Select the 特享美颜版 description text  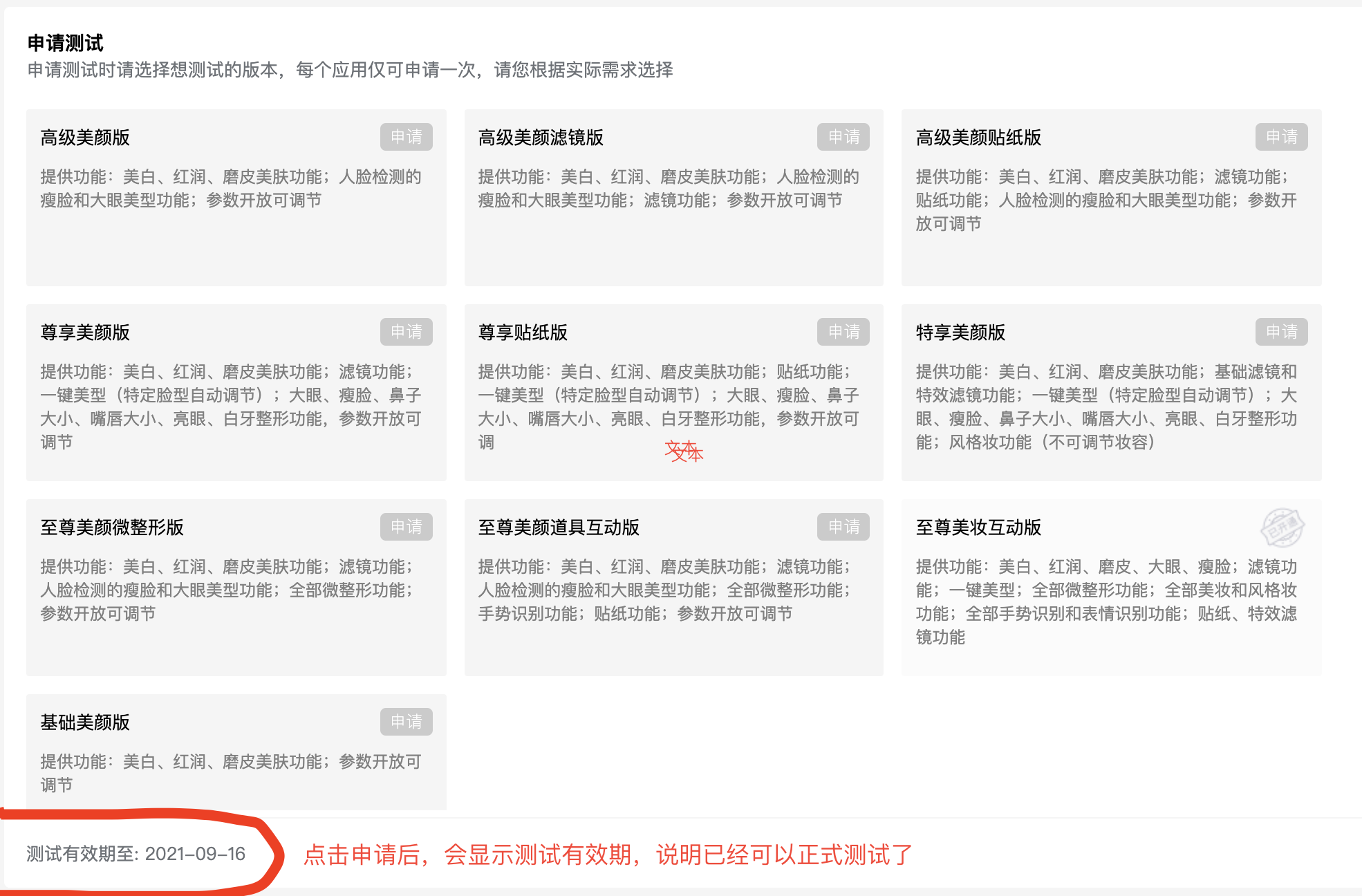point(1106,407)
